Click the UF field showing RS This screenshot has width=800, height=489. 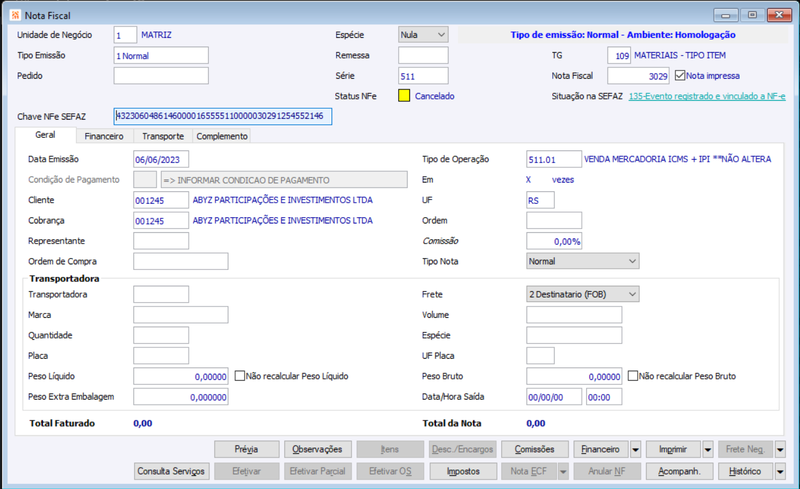540,200
